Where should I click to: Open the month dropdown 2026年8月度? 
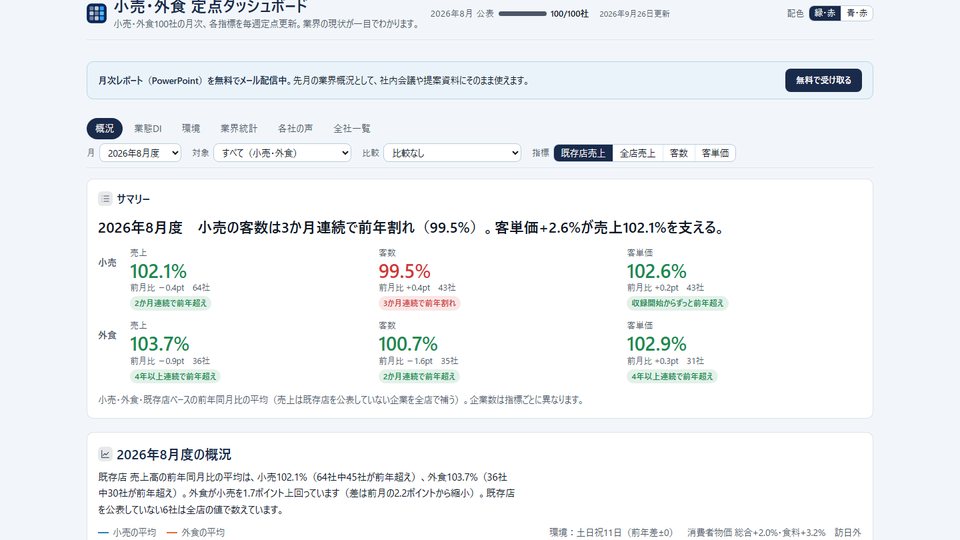tap(140, 153)
